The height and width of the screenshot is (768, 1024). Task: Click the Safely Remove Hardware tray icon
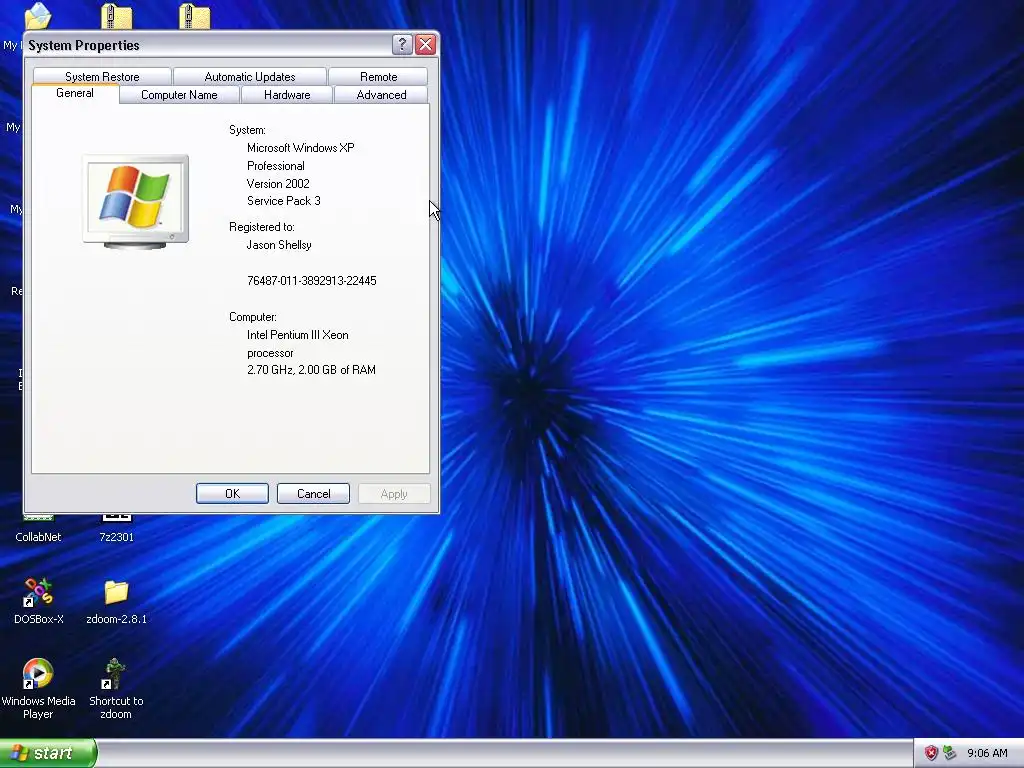click(x=950, y=753)
